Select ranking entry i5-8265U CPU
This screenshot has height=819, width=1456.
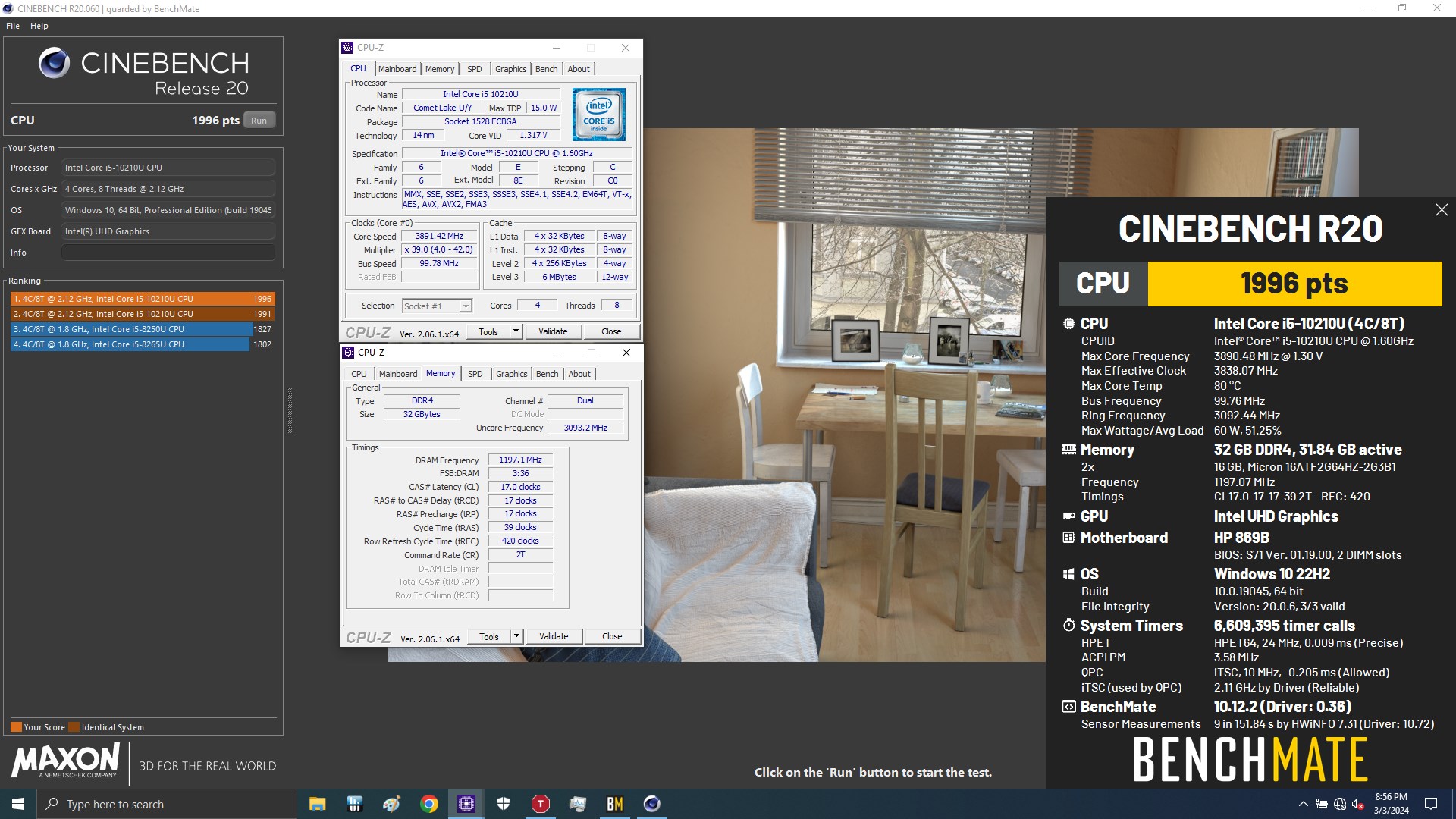[x=143, y=344]
